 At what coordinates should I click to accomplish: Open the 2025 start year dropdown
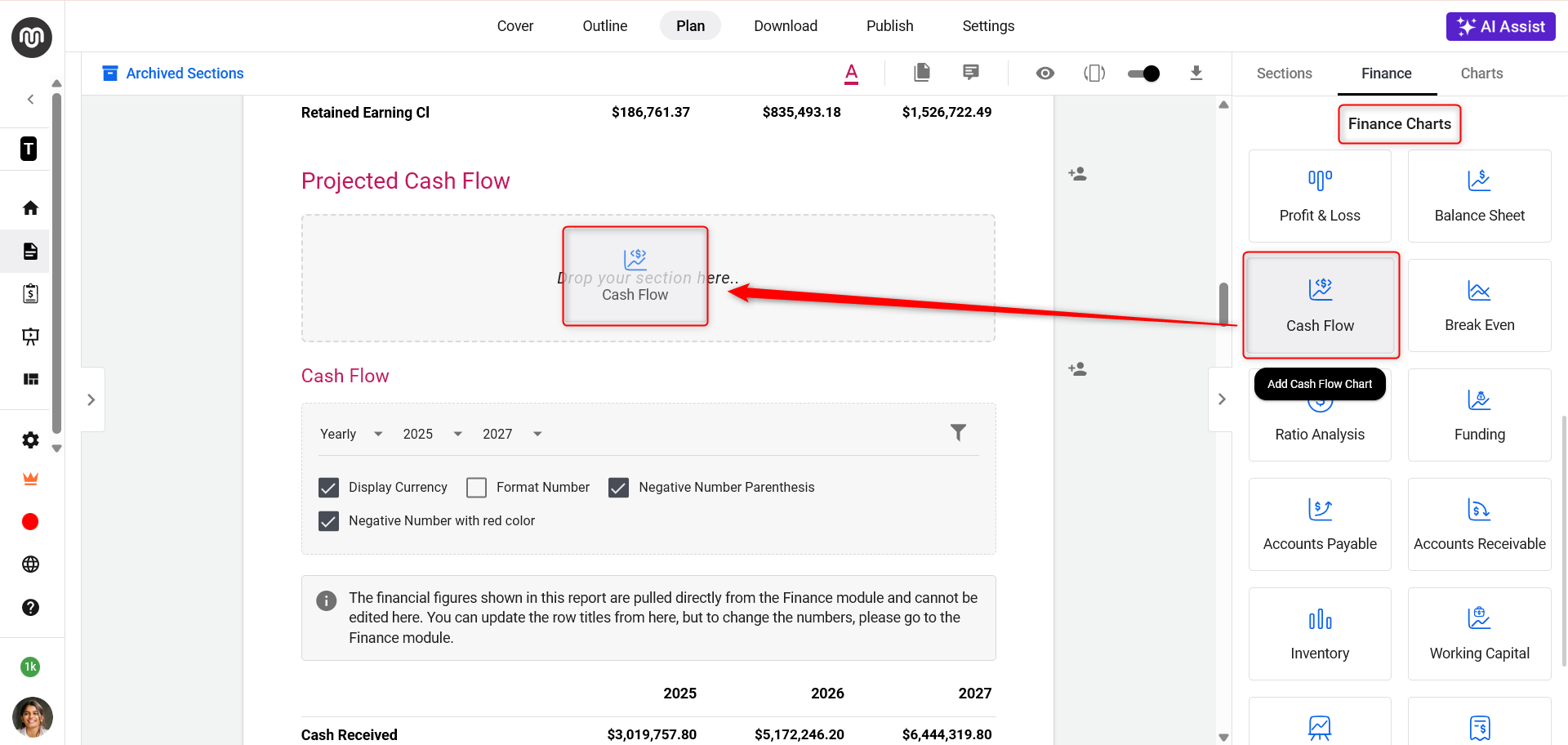coord(433,434)
